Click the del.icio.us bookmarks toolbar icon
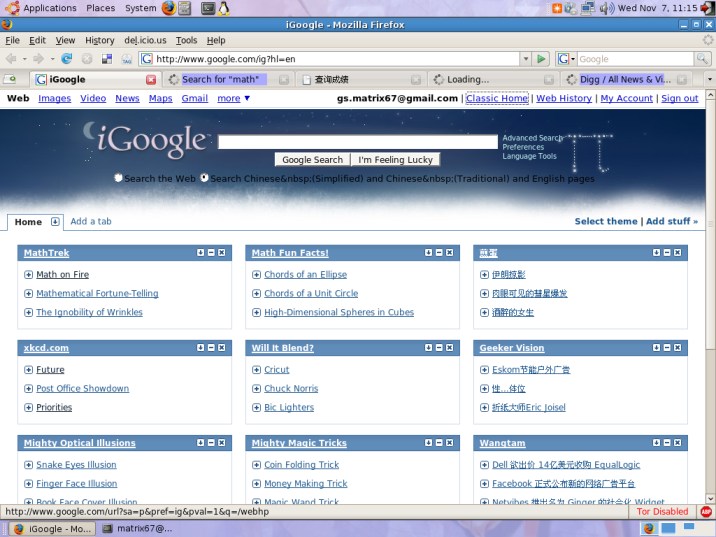The width and height of the screenshot is (716, 537). click(x=107, y=58)
